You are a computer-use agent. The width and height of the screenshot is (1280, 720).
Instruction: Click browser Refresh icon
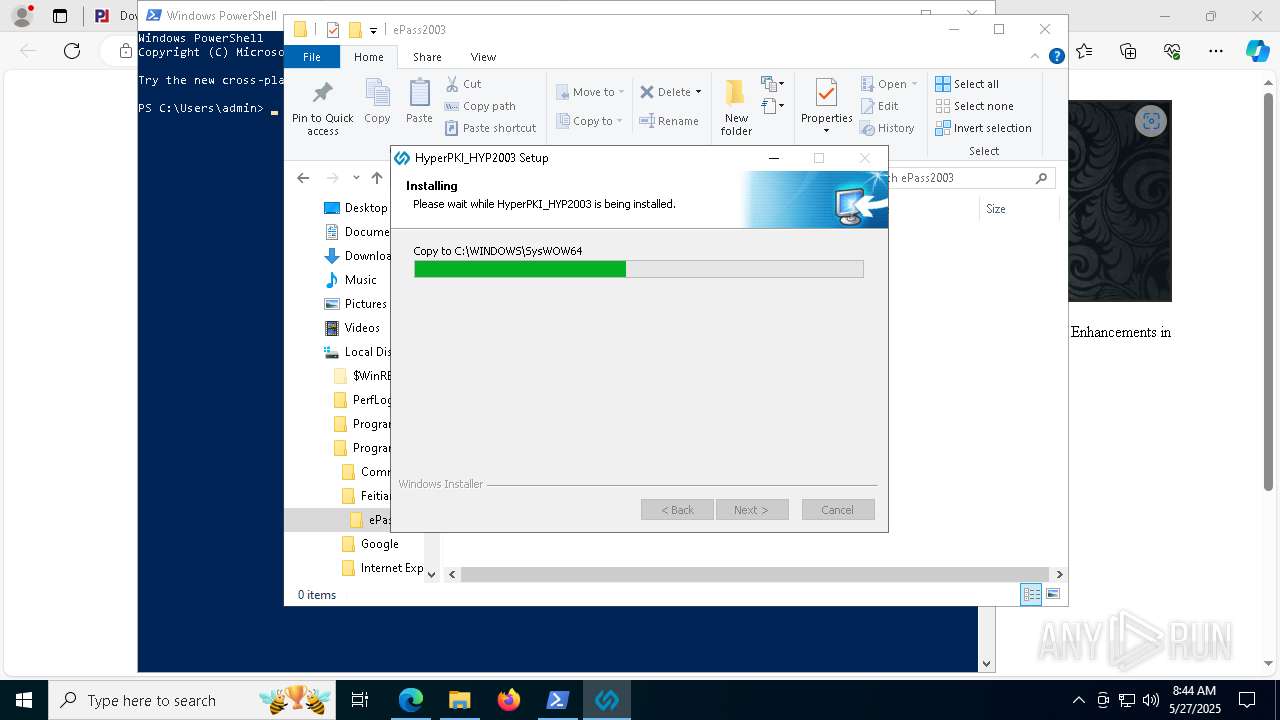(x=72, y=51)
